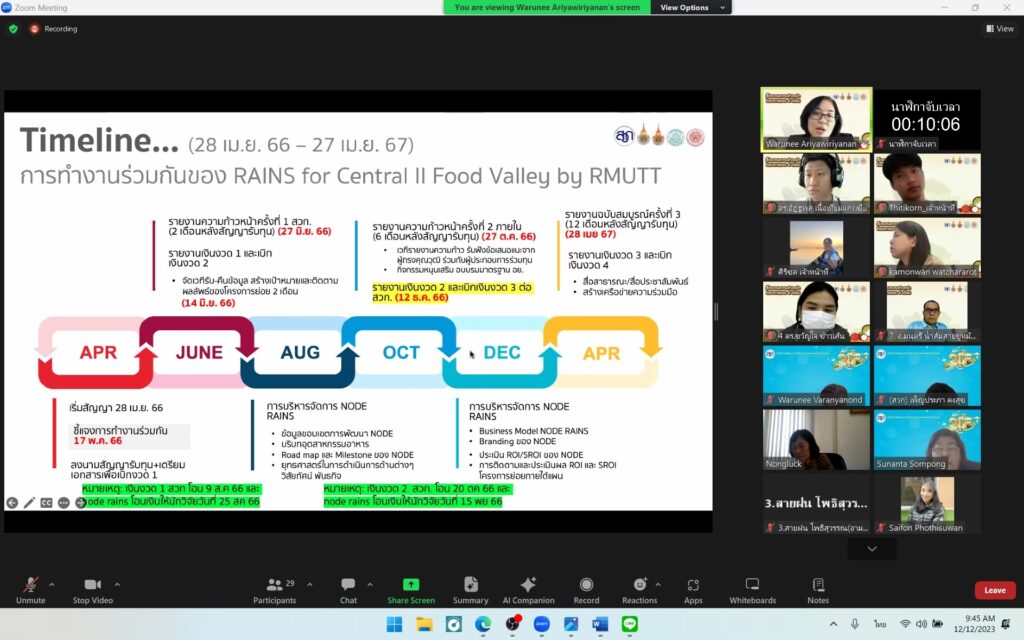The image size is (1024, 640).
Task: Open the LINE app in the taskbar
Action: [629, 624]
